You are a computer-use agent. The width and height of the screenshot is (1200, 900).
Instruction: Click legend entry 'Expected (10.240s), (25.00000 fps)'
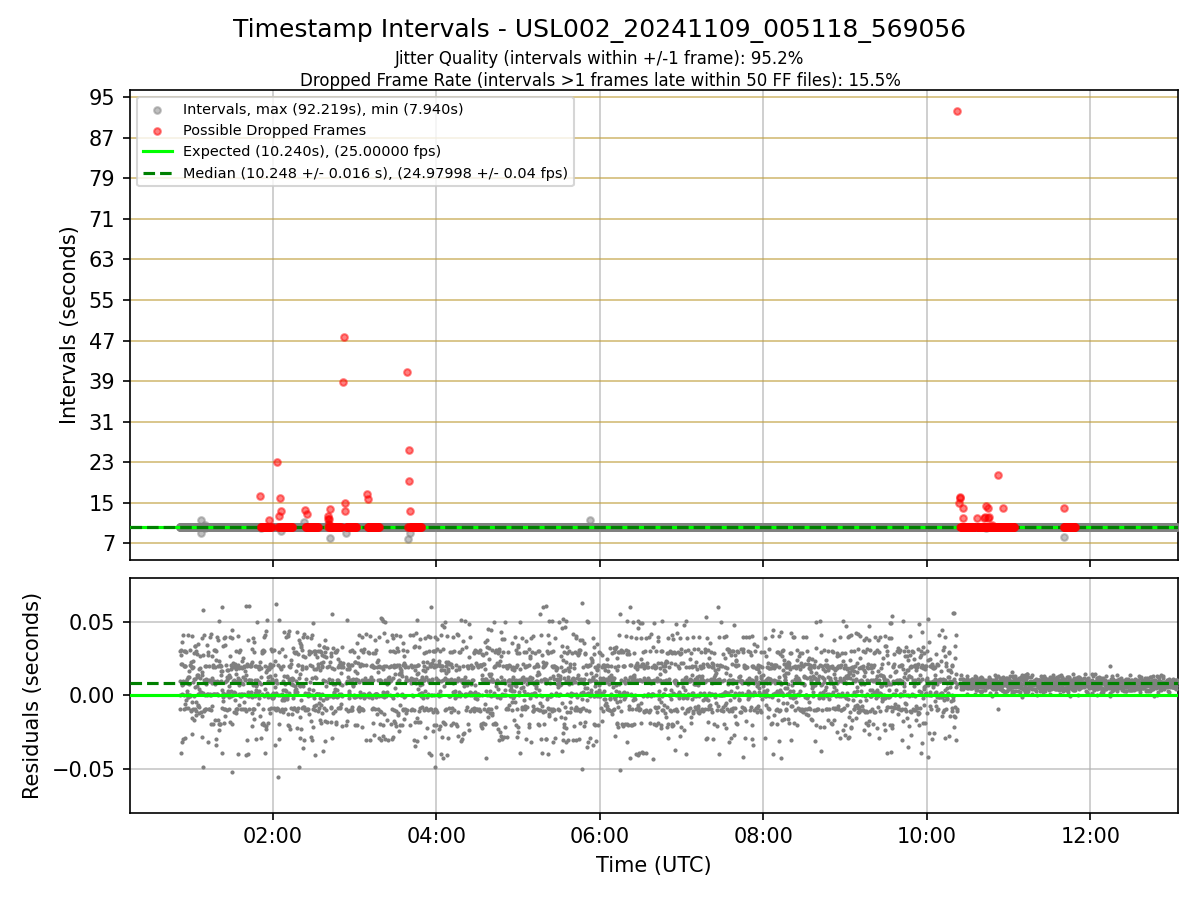click(x=312, y=151)
